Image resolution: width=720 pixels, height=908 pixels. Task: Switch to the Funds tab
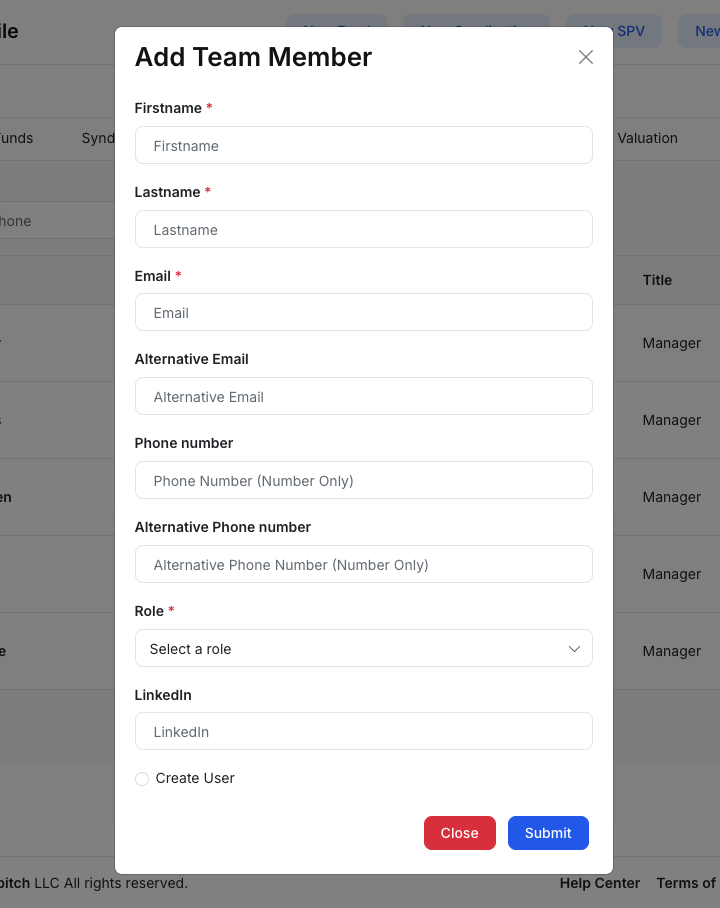point(17,138)
